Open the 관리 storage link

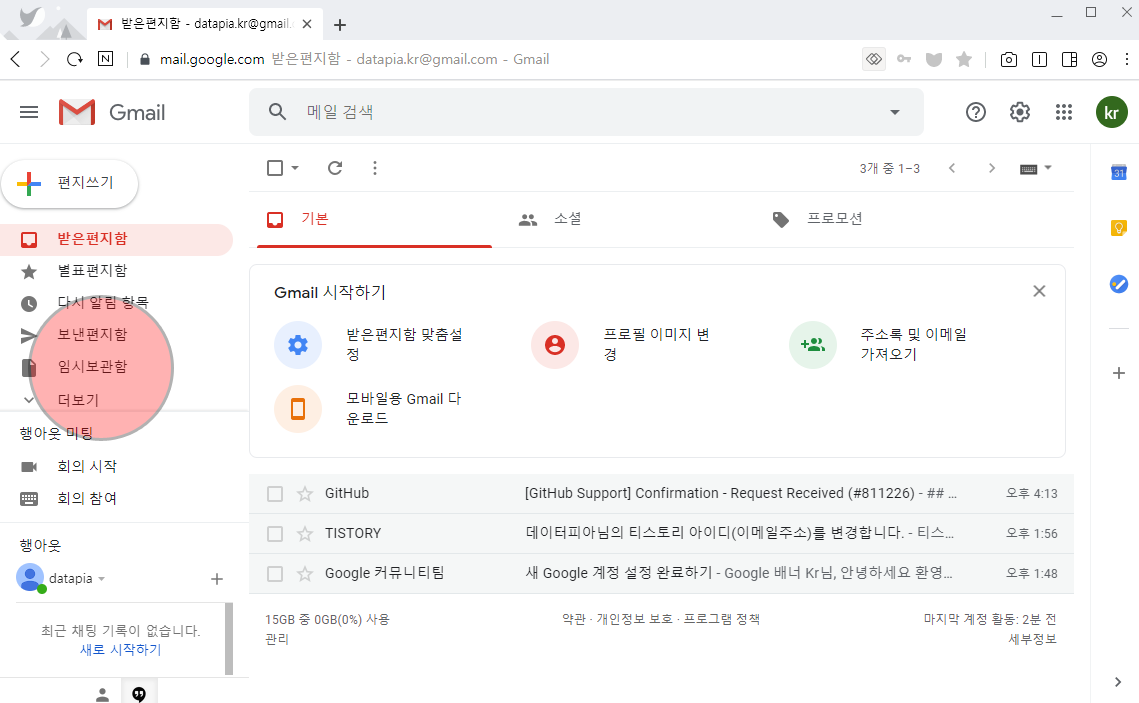[x=277, y=639]
